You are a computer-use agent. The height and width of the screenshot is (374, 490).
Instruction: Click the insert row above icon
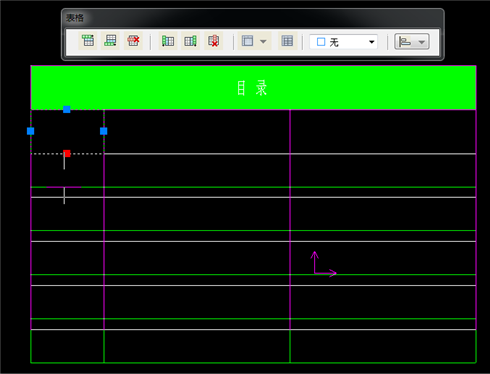point(88,41)
